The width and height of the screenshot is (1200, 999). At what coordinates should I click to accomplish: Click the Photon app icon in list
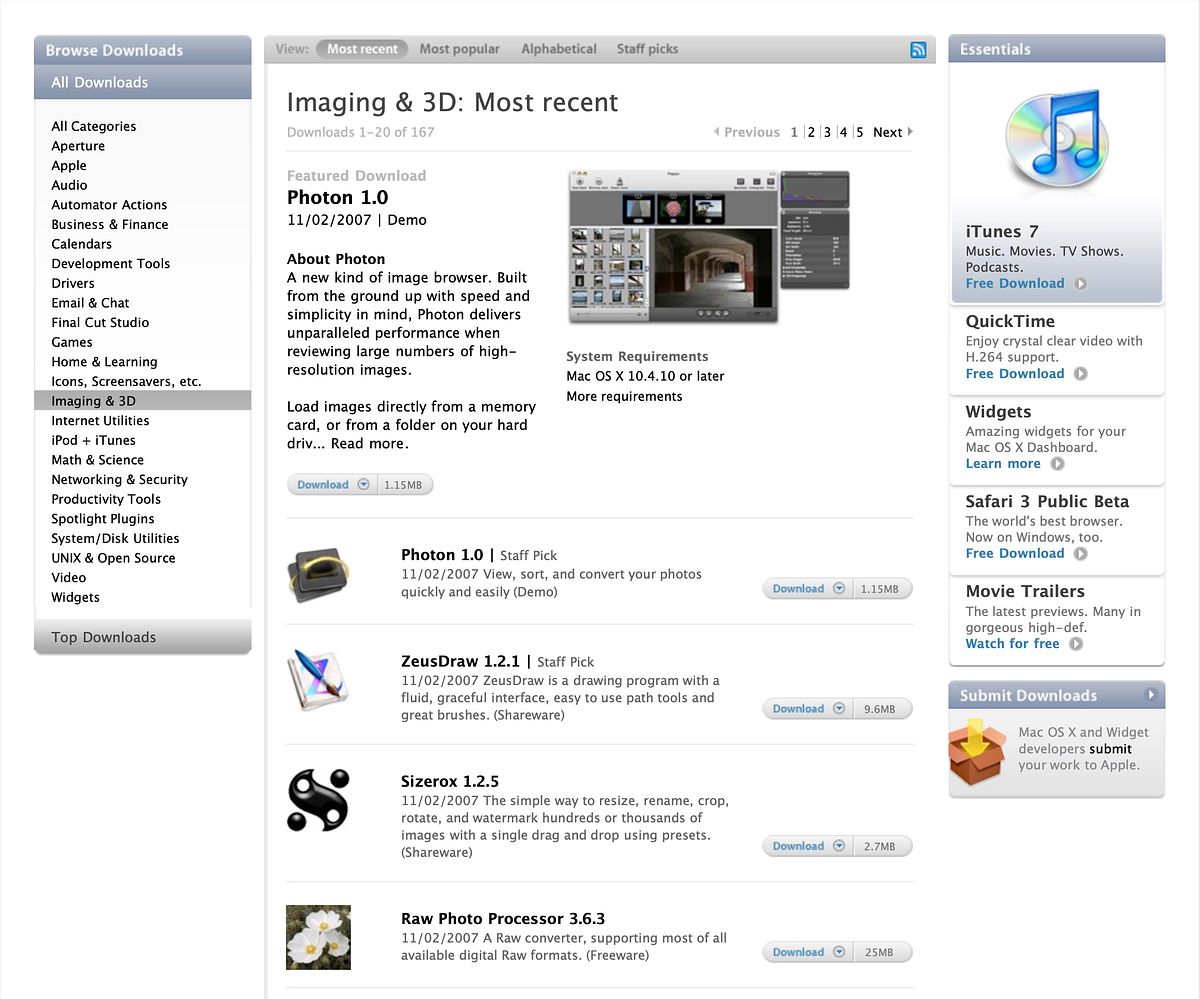coord(318,575)
